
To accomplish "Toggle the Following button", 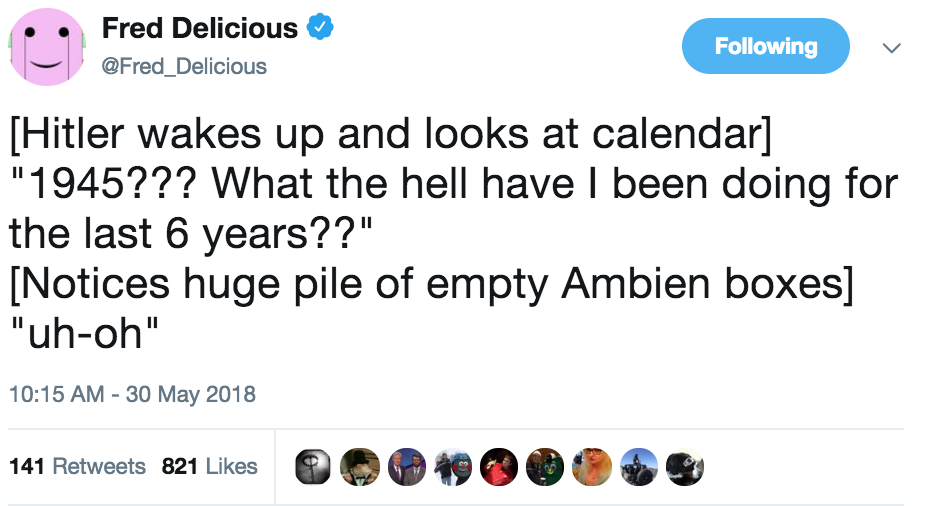I will [765, 46].
